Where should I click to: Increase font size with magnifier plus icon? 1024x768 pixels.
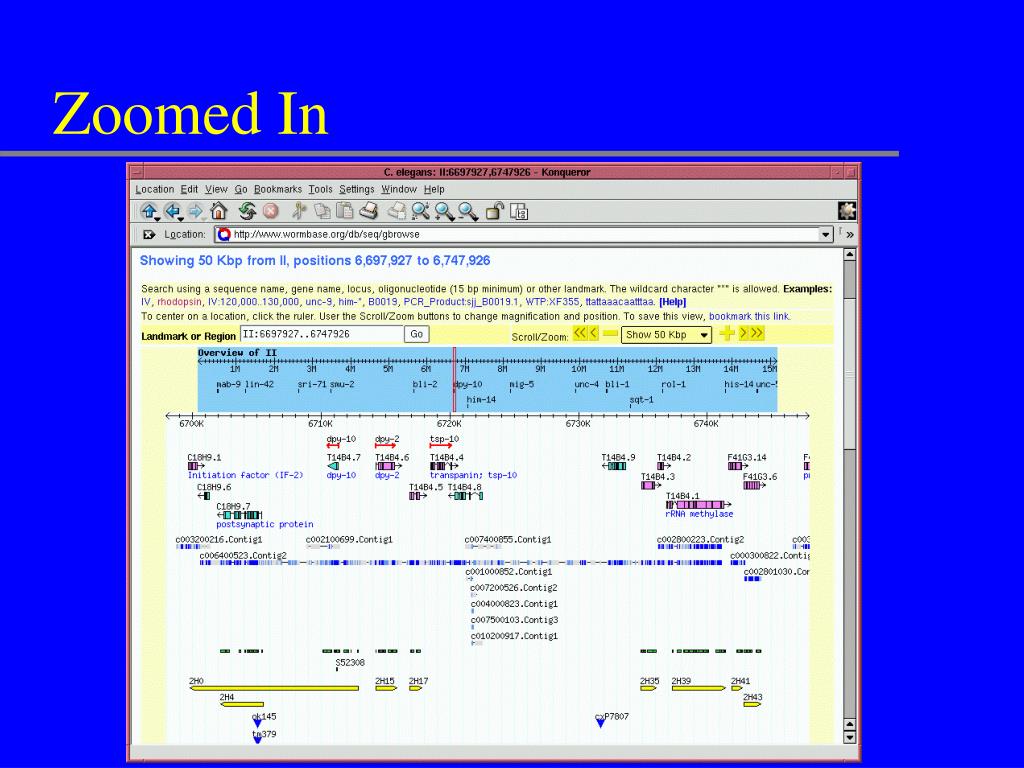point(444,211)
